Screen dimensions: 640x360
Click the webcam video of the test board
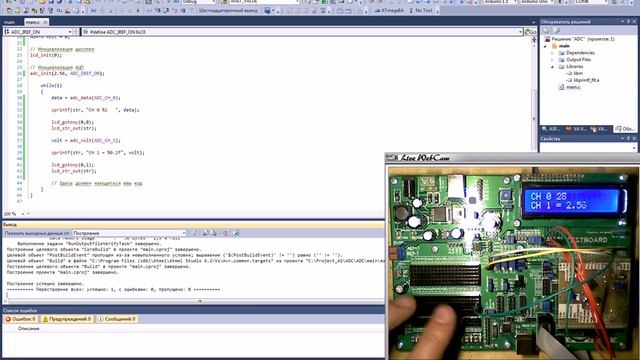(513, 263)
